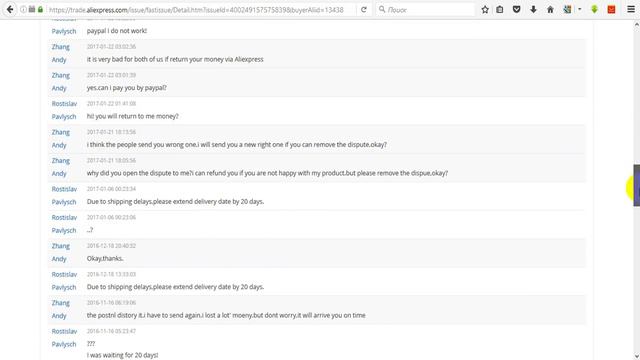Screen dimensions: 640x360
Task: Open the Zhang Andy name link beside the paypal message
Action: click(60, 82)
